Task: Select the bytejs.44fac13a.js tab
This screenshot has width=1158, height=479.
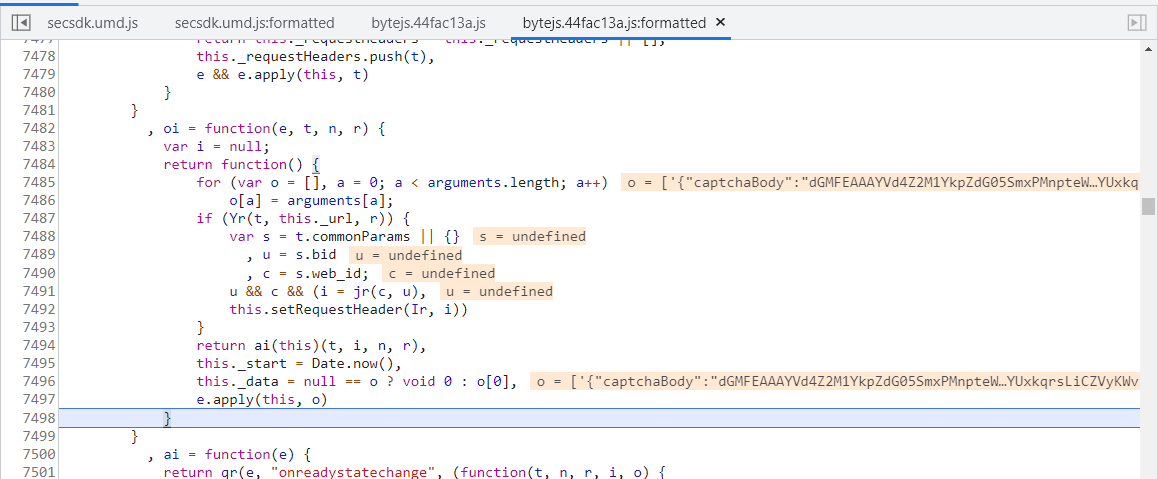Action: [x=428, y=23]
